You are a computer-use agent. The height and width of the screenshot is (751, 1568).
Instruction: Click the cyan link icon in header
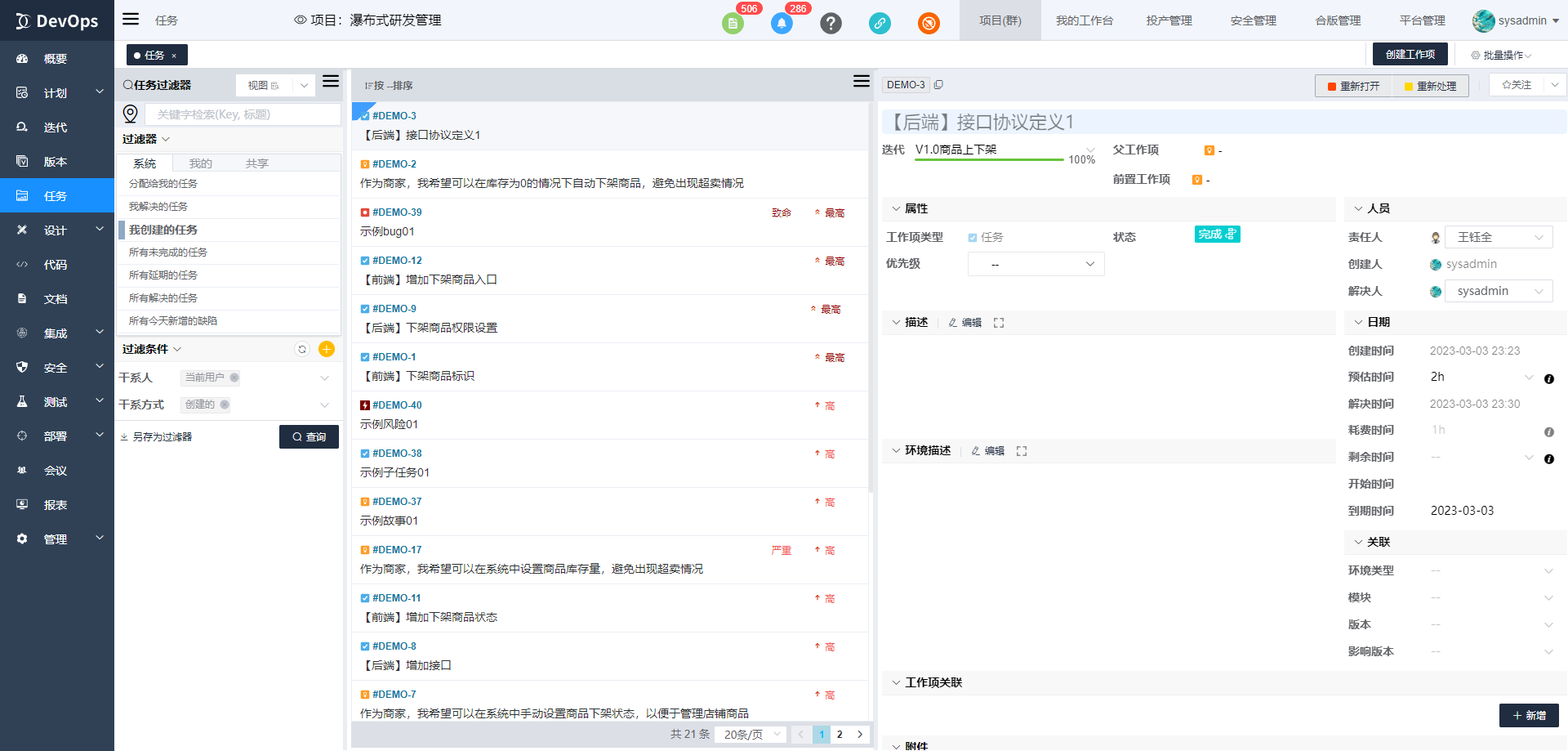[x=880, y=23]
